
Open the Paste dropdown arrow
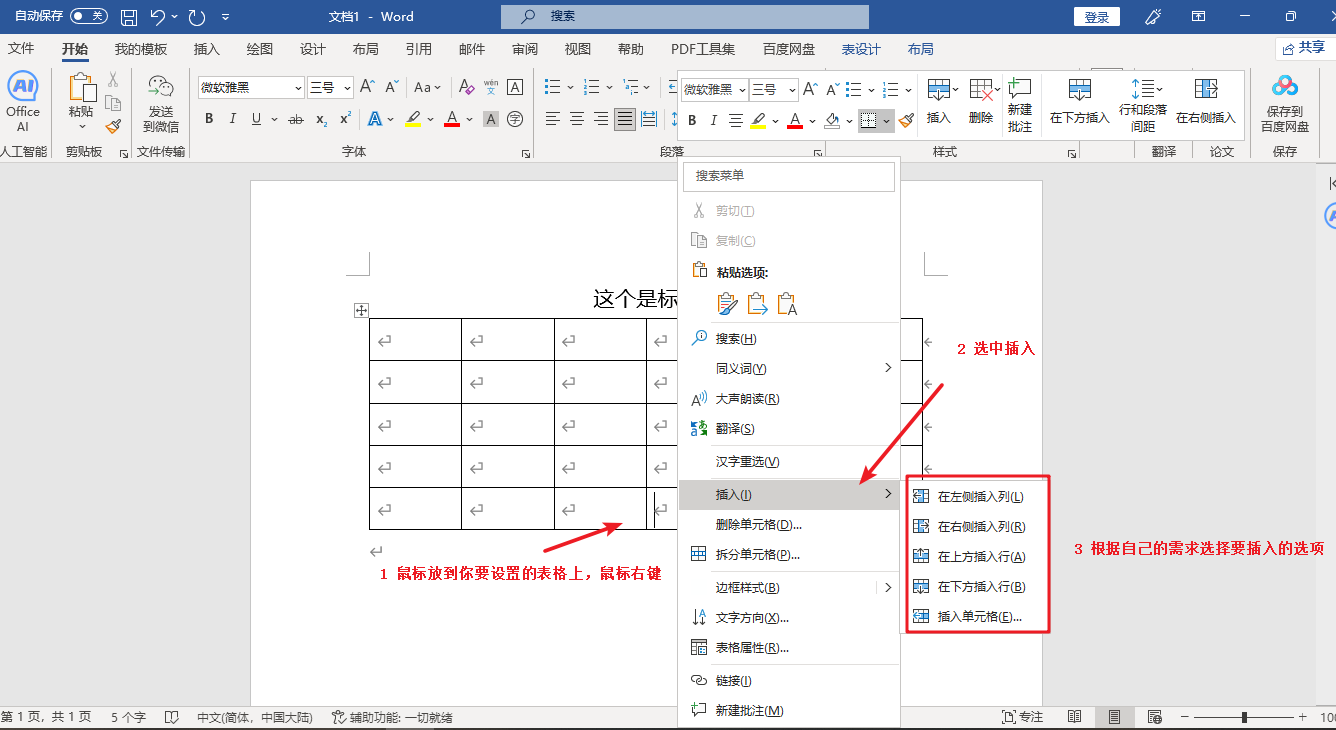coord(81,126)
